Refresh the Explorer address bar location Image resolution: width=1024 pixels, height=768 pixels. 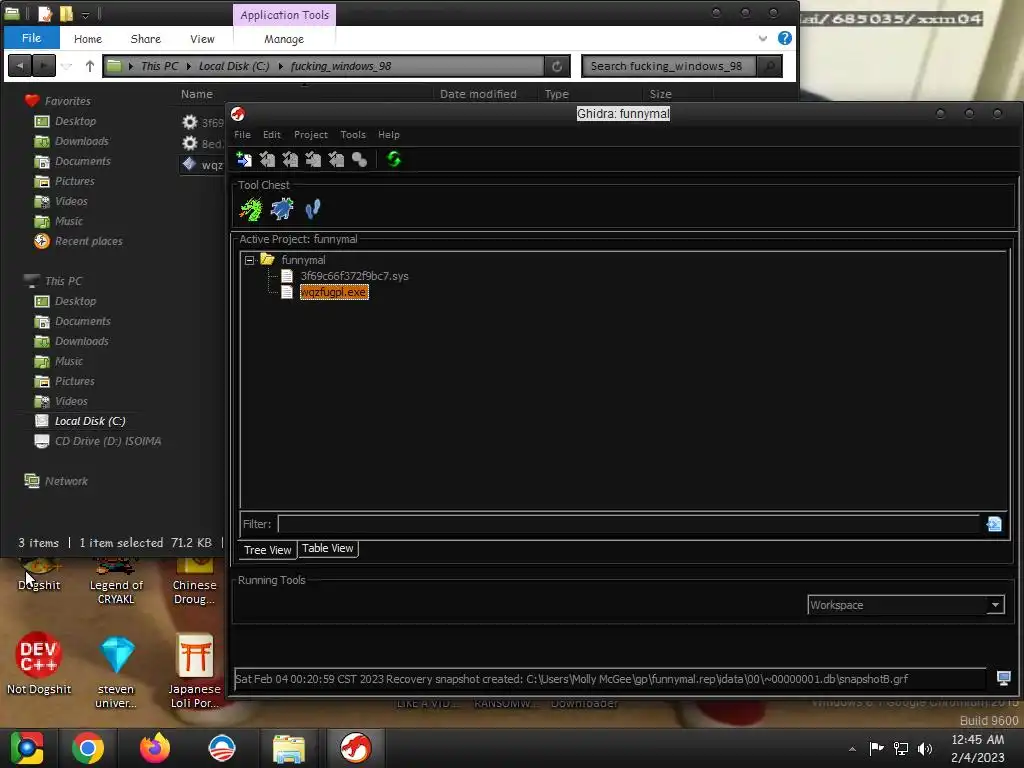pyautogui.click(x=557, y=66)
